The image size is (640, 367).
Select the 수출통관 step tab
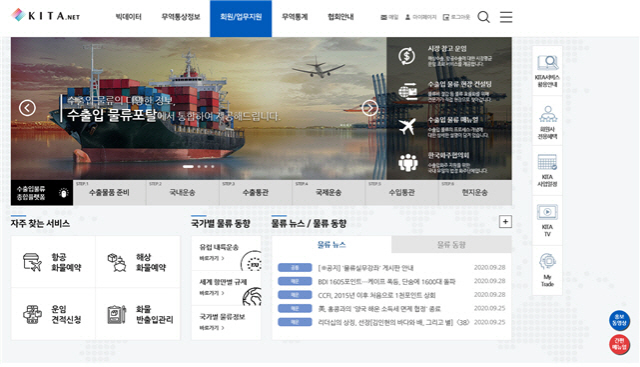coord(256,192)
